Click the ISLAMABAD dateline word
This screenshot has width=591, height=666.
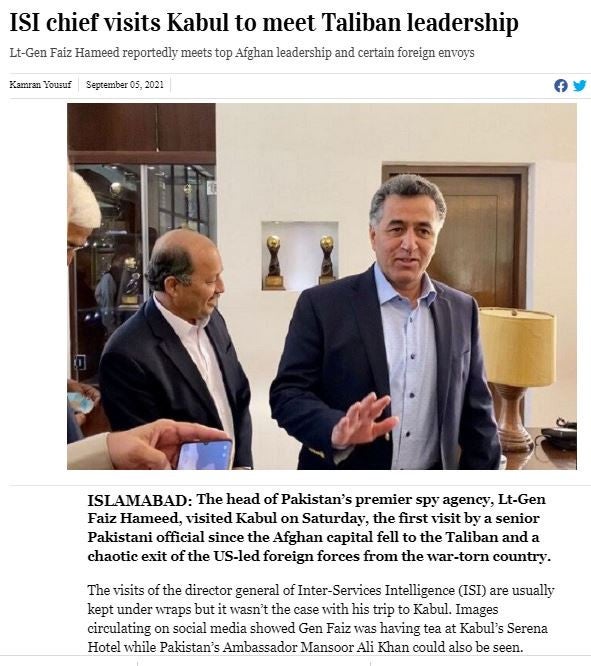click(140, 500)
